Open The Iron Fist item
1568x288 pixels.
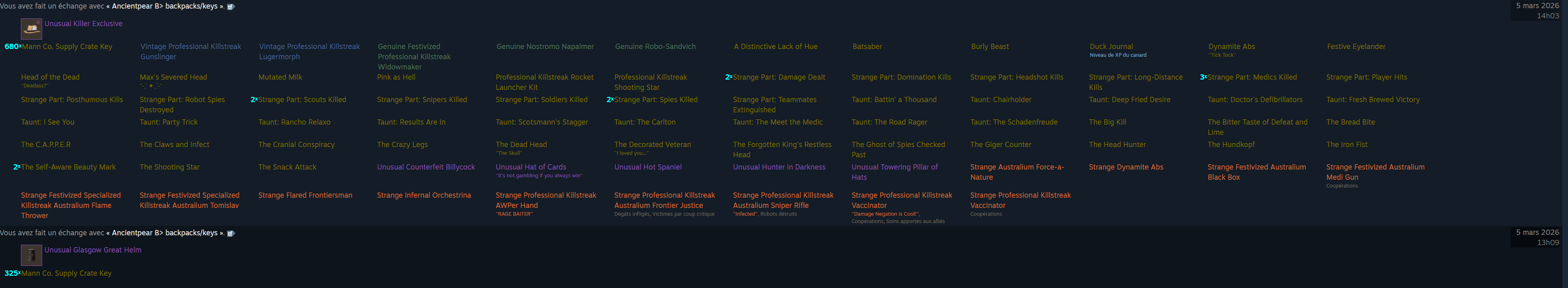[1347, 145]
